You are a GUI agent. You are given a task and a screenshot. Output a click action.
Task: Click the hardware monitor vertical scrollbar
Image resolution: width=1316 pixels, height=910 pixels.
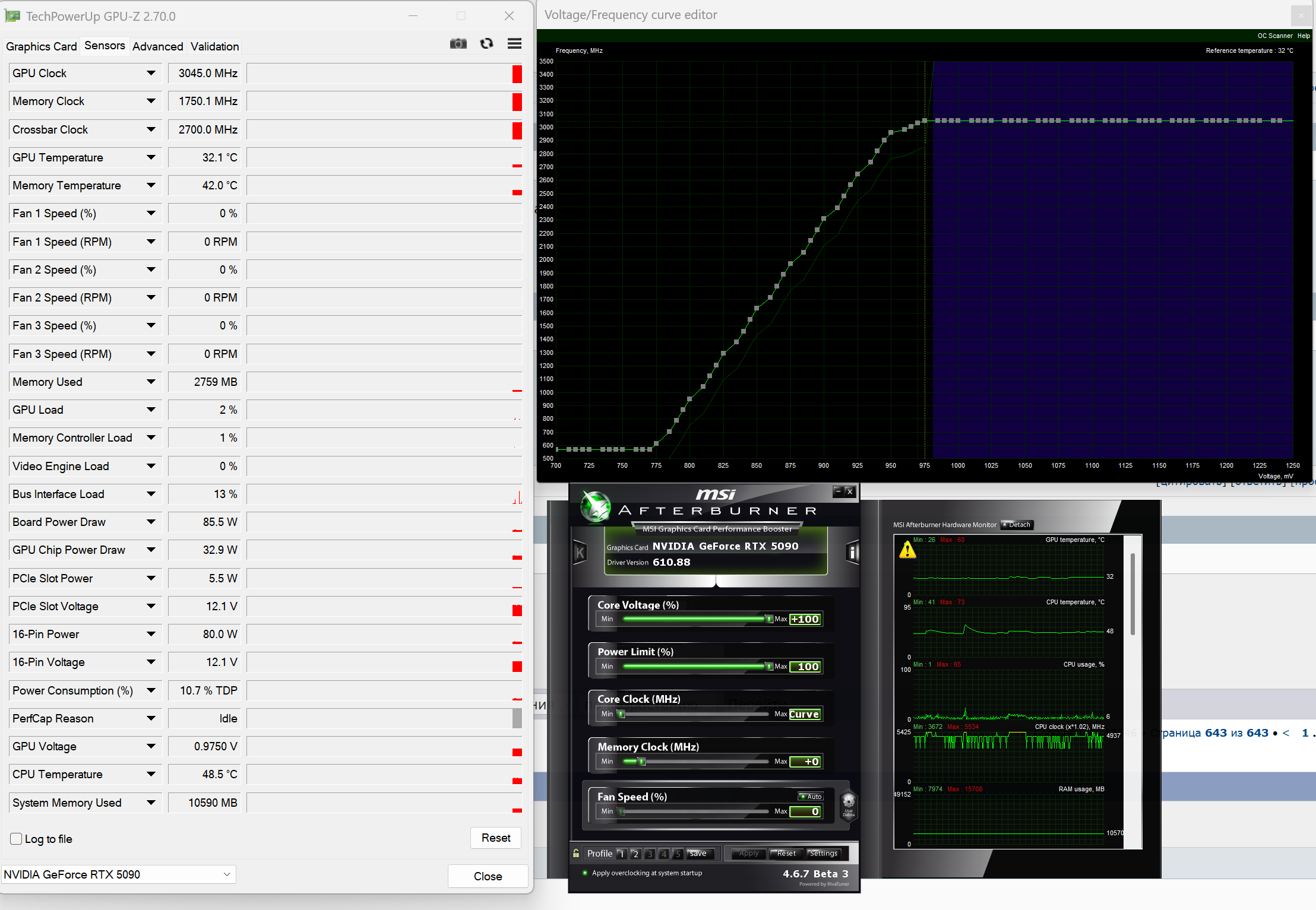pos(1132,595)
